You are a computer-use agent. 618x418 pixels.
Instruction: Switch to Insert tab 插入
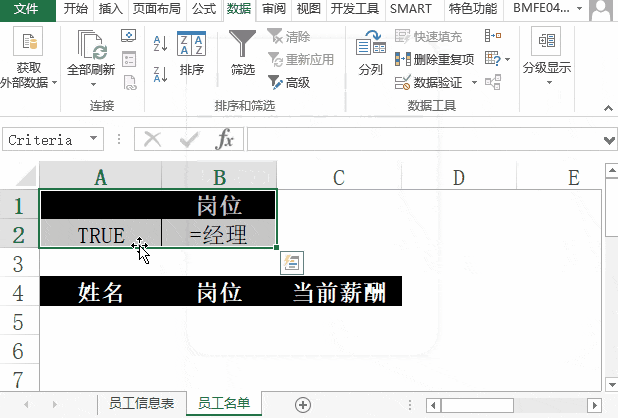point(110,8)
